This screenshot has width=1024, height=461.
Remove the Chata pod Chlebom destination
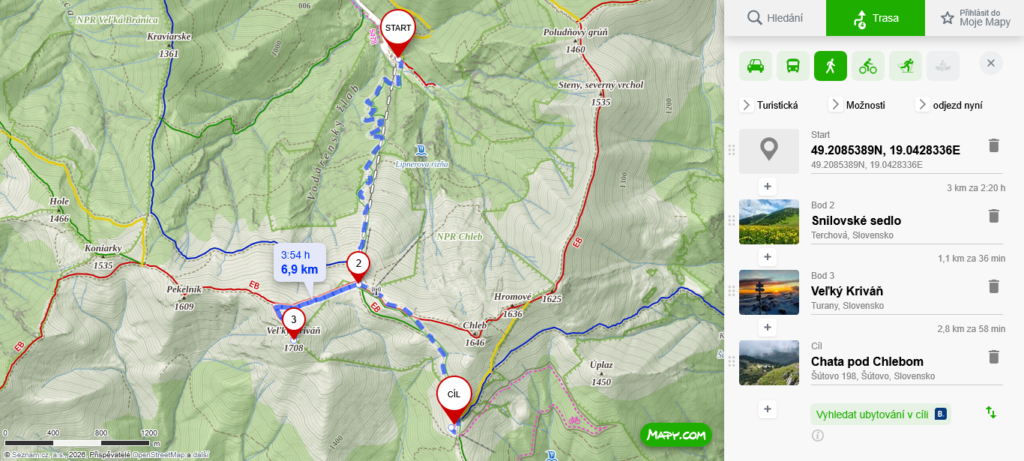pyautogui.click(x=993, y=357)
